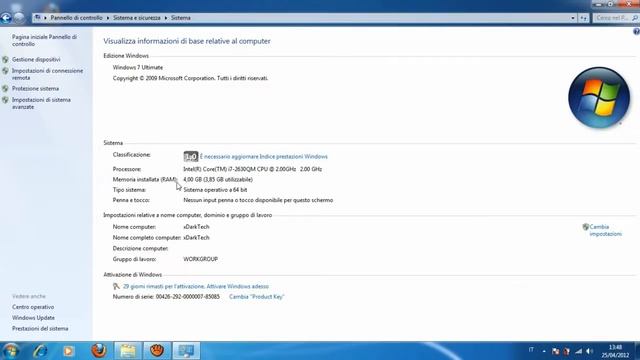Select the Control Panel System taskbar button

[186, 351]
